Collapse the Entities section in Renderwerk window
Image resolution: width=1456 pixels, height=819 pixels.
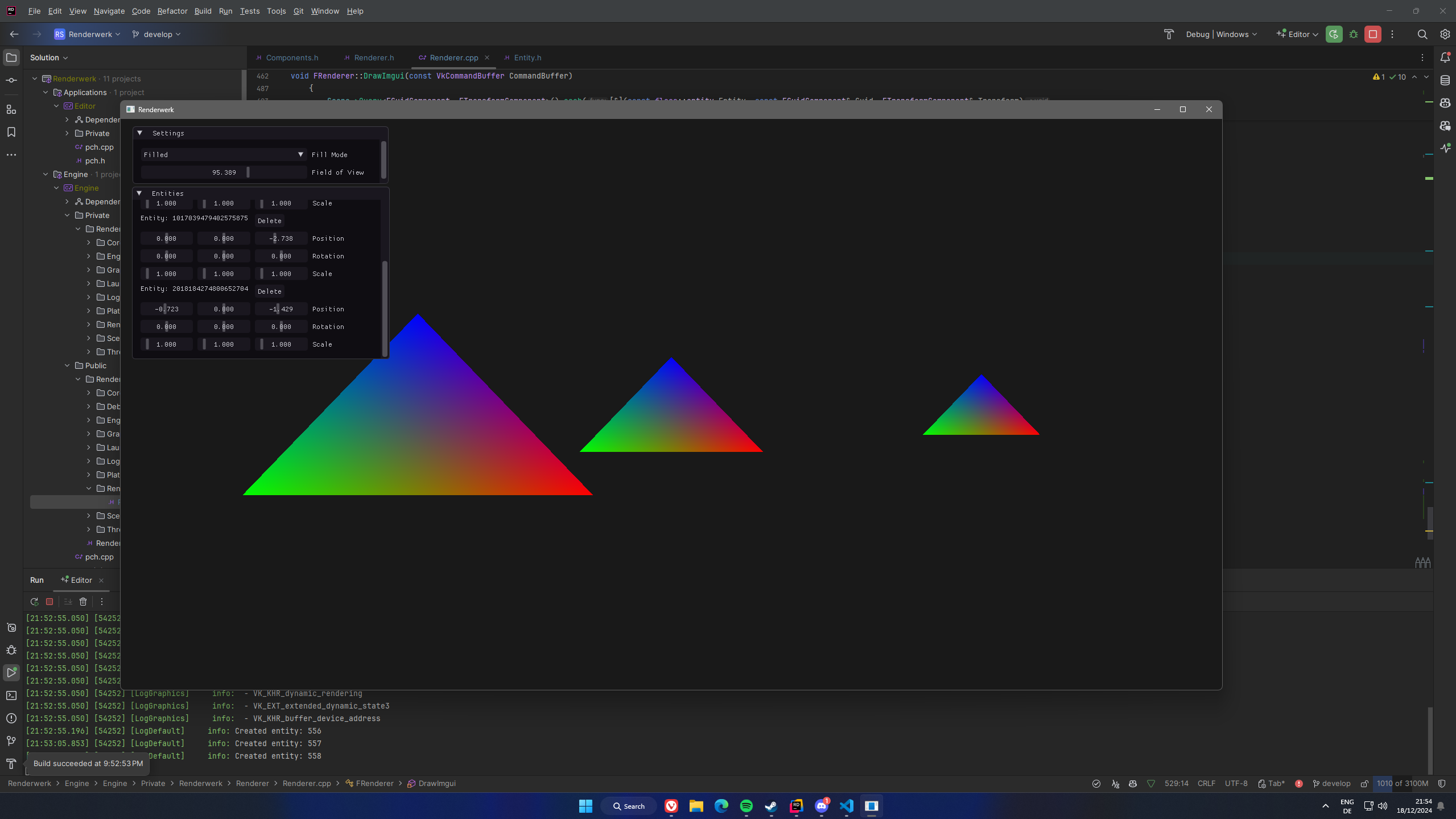coord(139,193)
